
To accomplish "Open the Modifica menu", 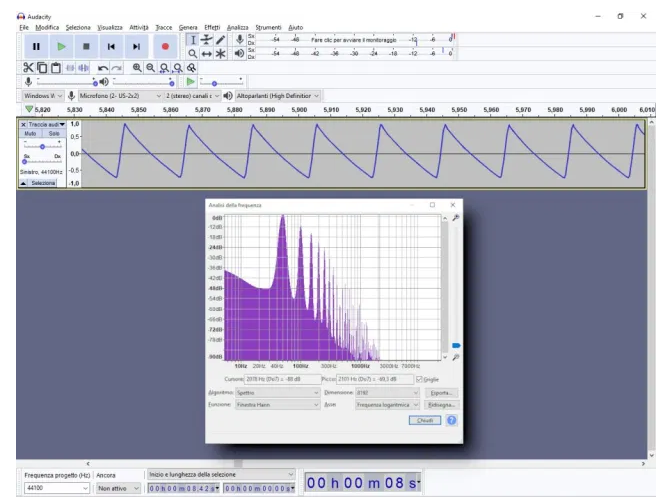I will 47,27.
